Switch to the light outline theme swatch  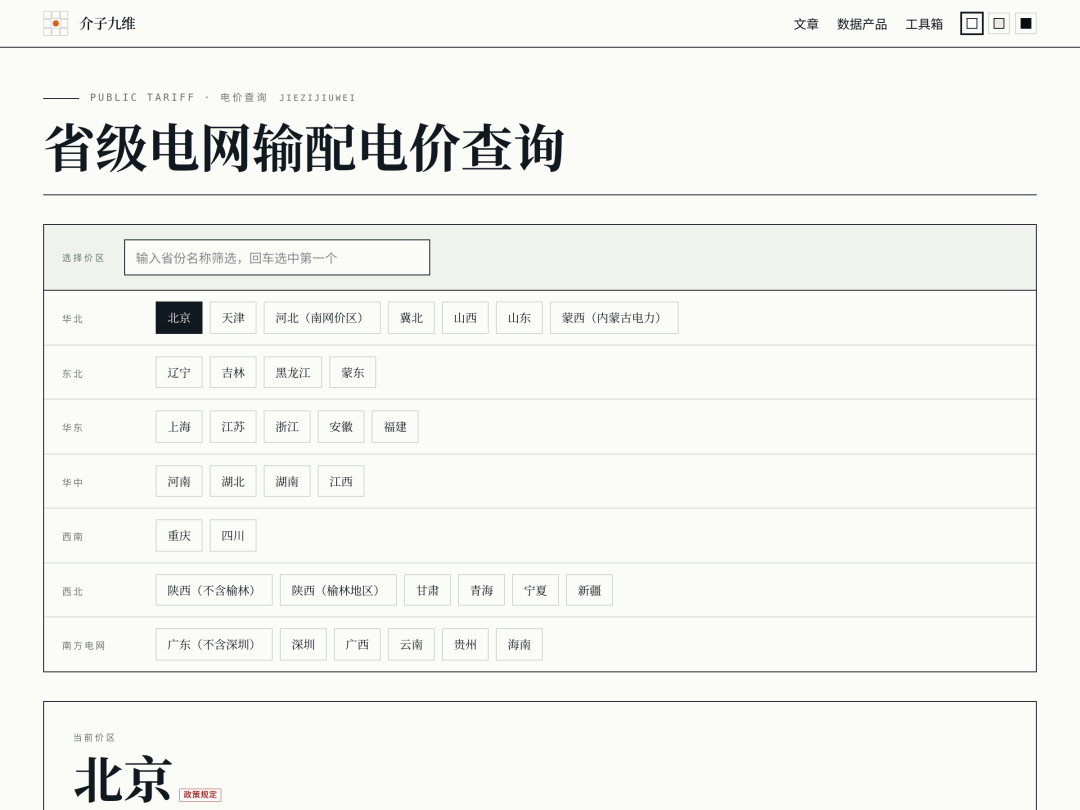[971, 23]
